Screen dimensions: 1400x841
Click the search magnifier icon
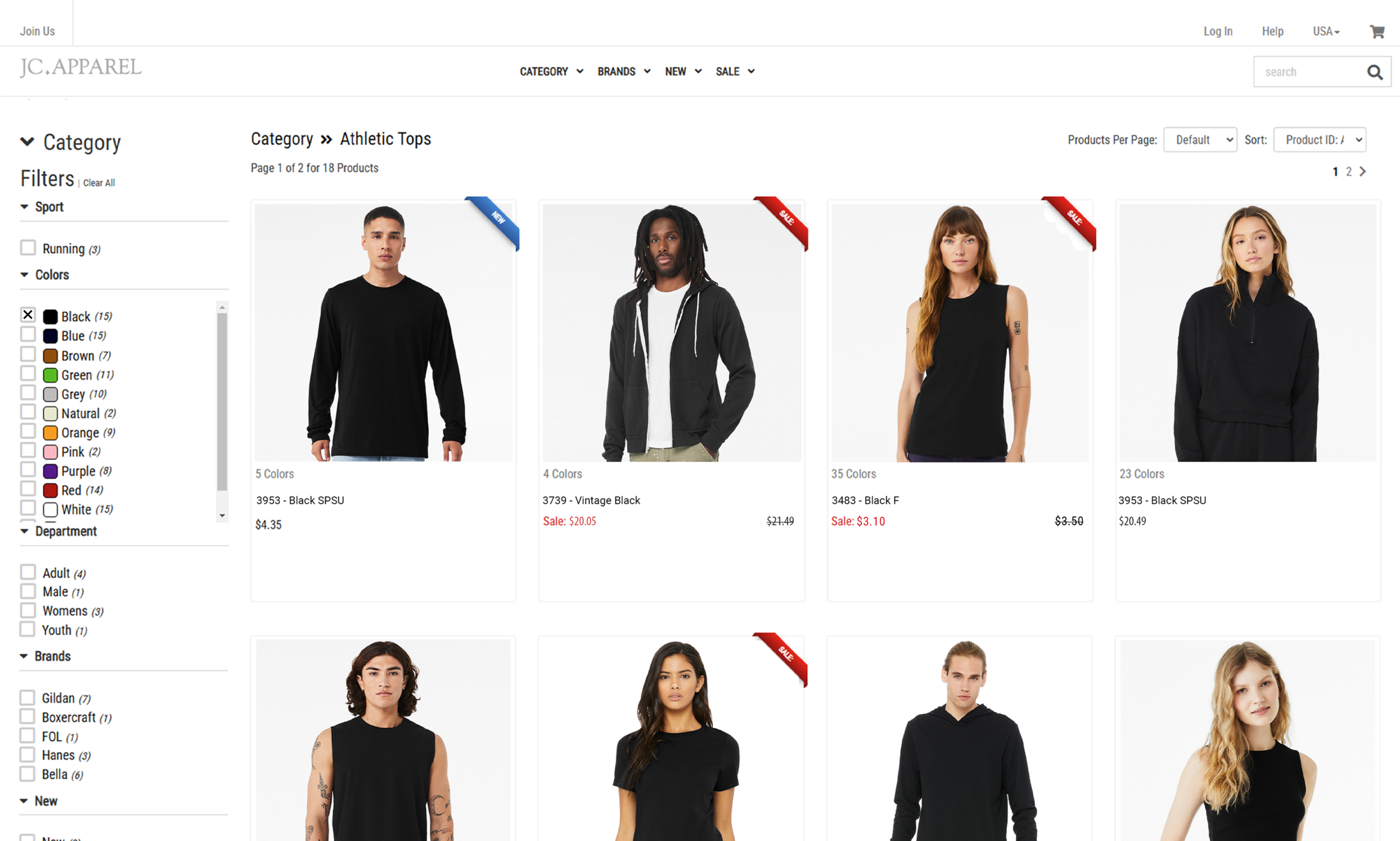coord(1374,72)
